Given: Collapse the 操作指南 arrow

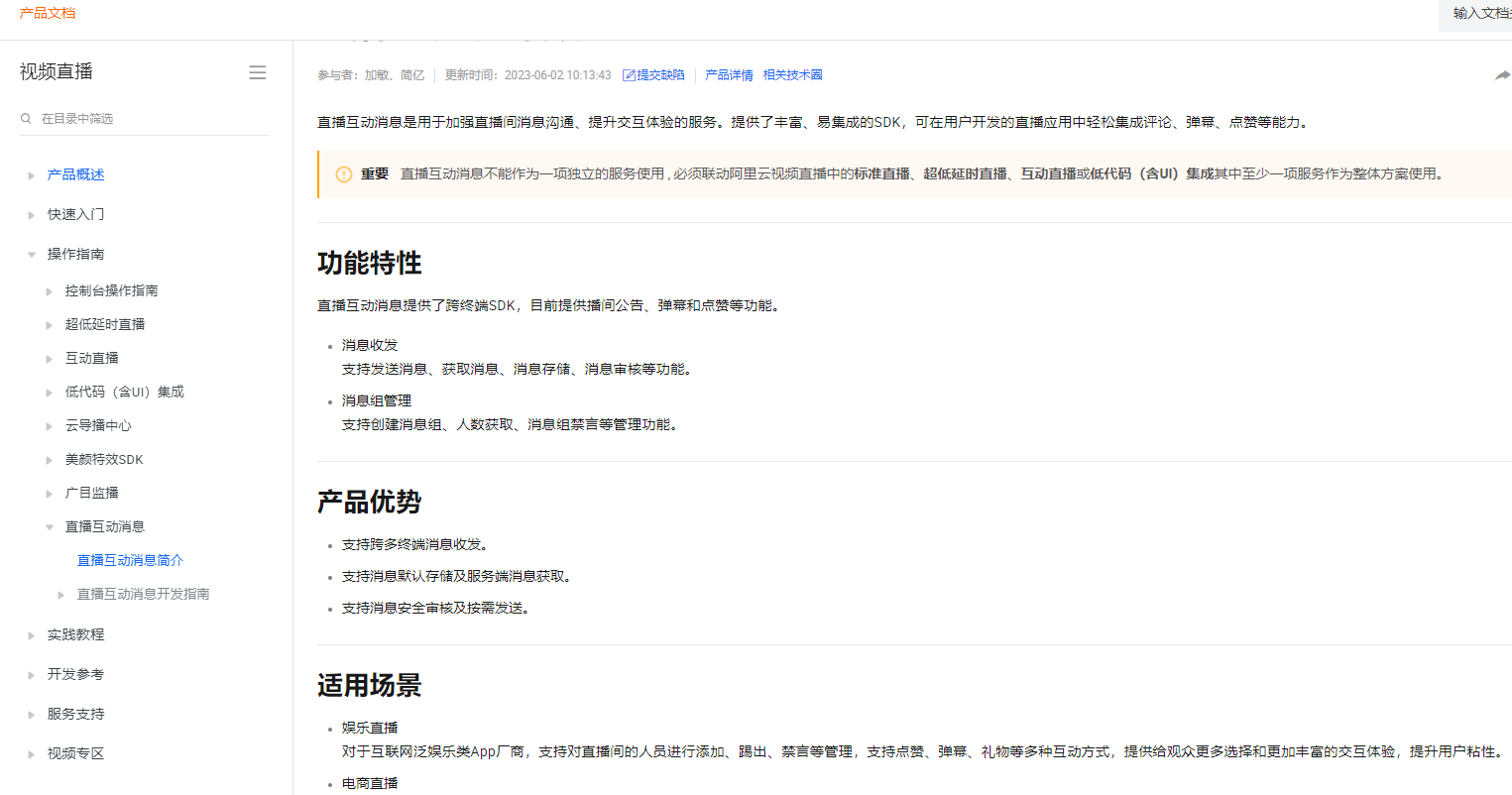Looking at the screenshot, I should click(31, 255).
